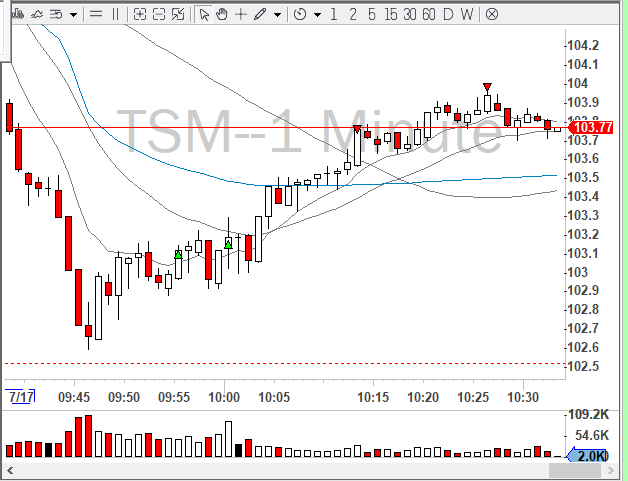Switch chart to 5 minute interval
The image size is (628, 481).
click(372, 15)
